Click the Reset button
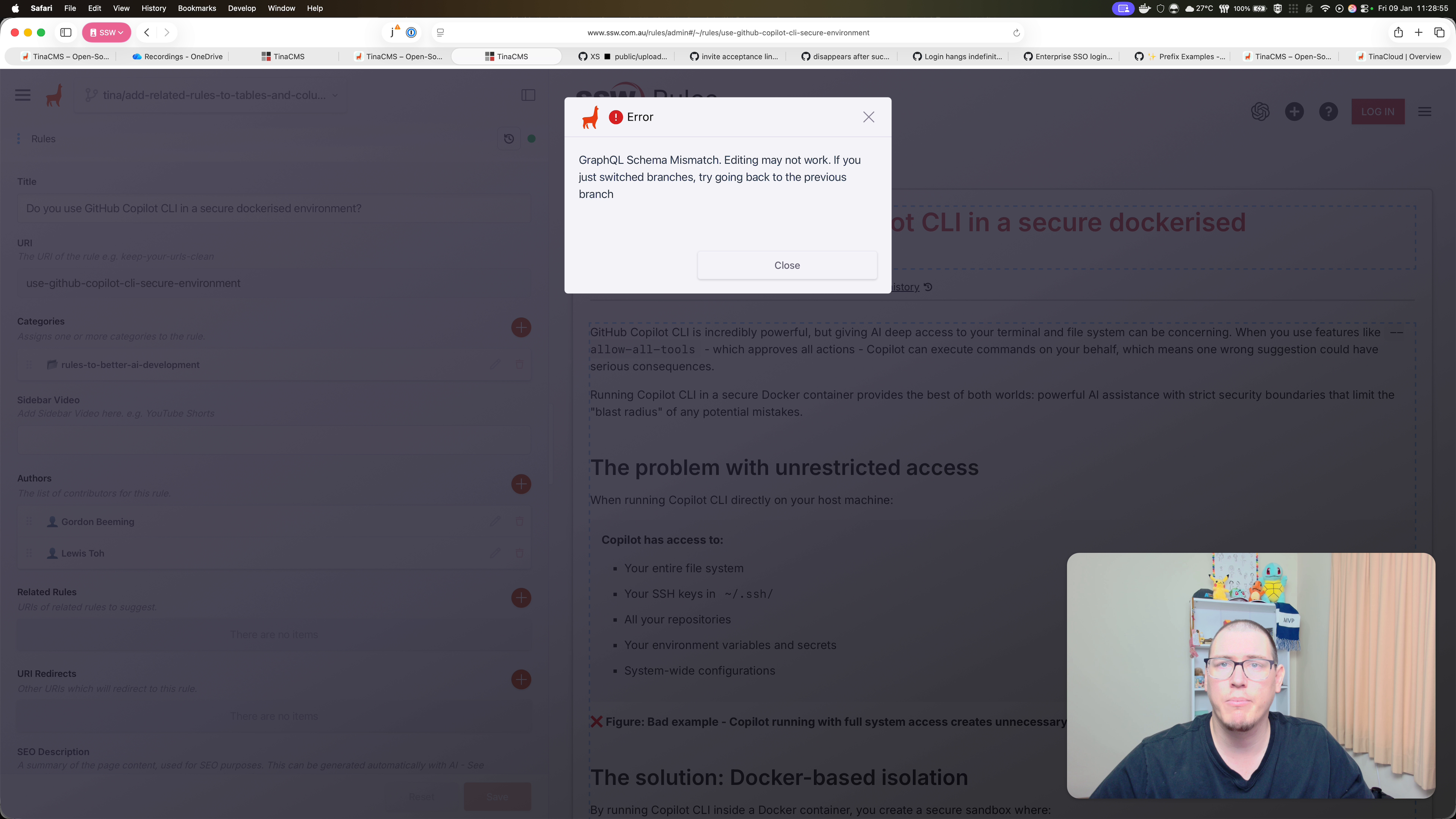This screenshot has height=819, width=1456. [x=422, y=796]
